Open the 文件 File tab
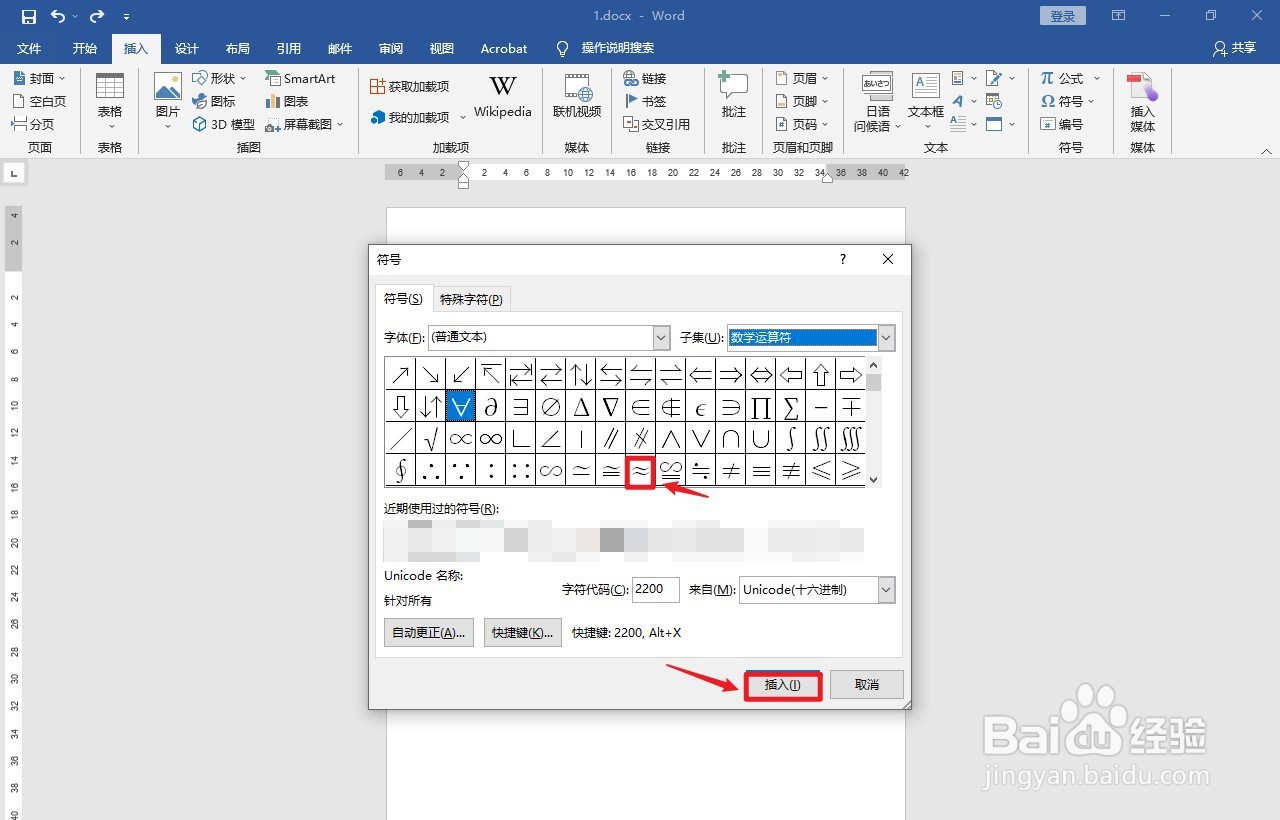Viewport: 1280px width, 820px height. coord(29,48)
